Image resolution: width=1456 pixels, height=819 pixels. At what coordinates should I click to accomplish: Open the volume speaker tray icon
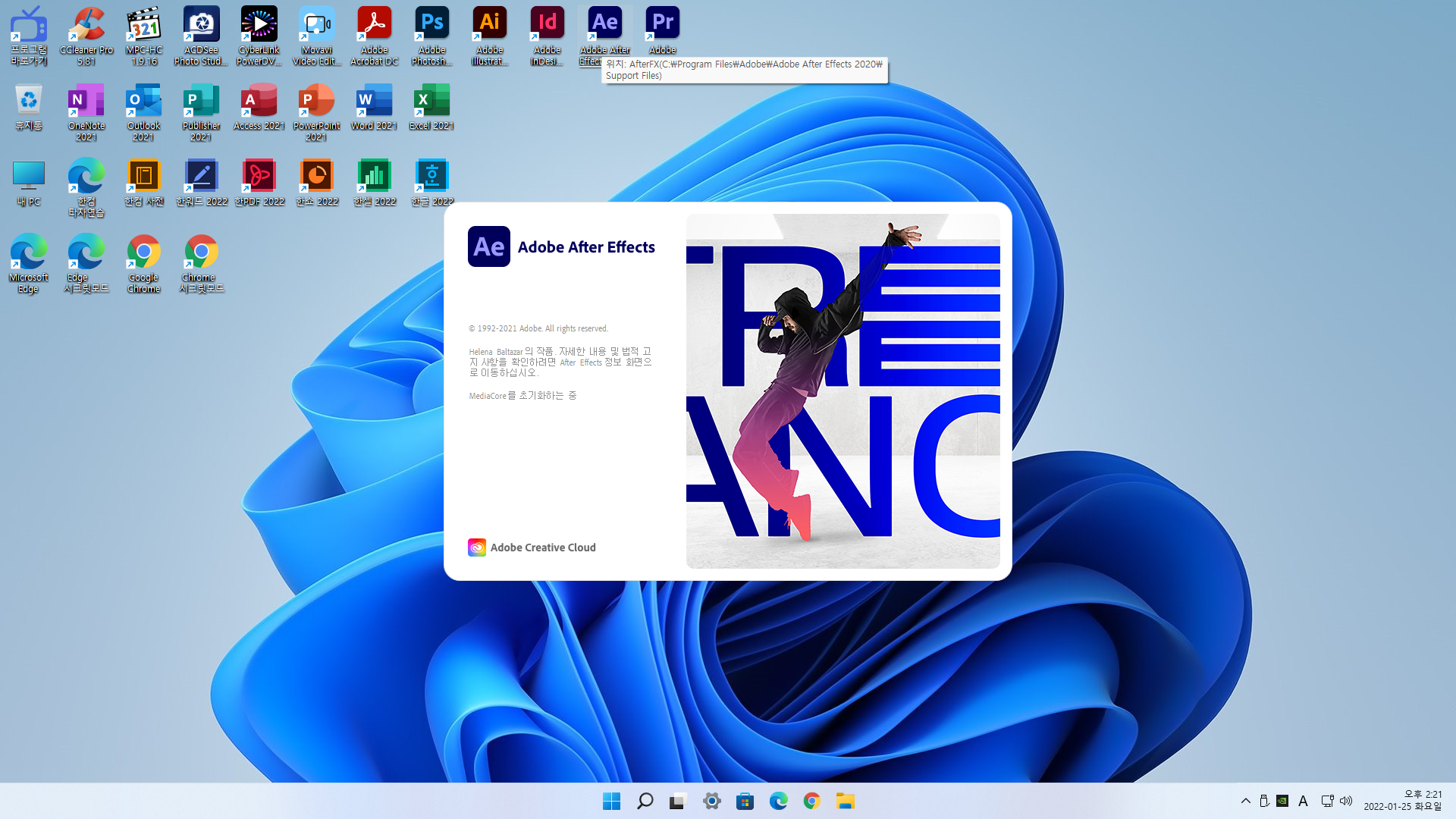(1346, 801)
